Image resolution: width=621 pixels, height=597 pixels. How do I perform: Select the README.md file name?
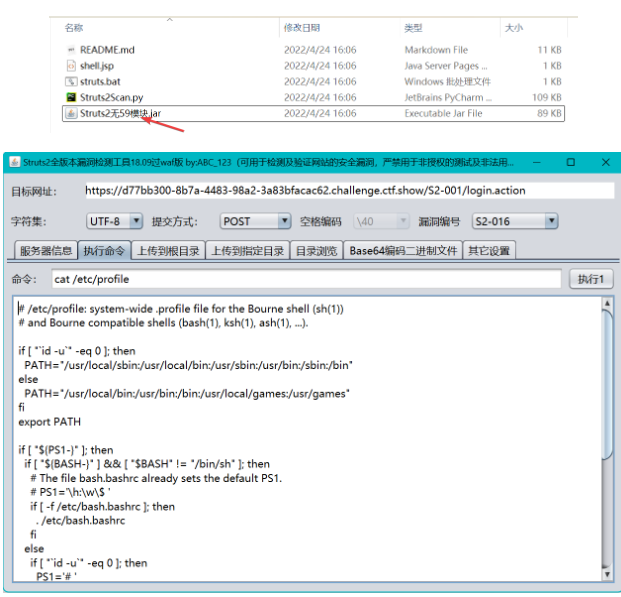point(107,50)
